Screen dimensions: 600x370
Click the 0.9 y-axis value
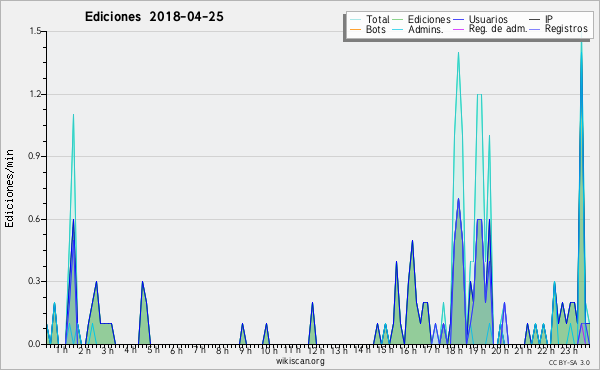pyautogui.click(x=35, y=156)
